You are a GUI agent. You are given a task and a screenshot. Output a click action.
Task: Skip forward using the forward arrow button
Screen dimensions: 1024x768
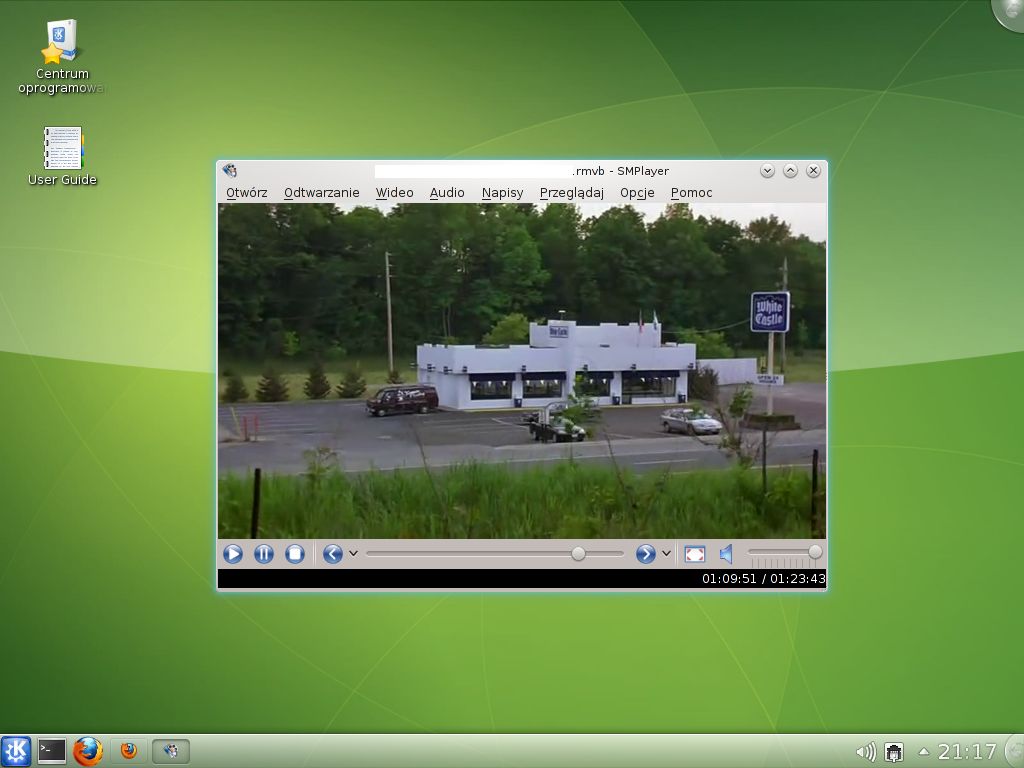coord(645,554)
